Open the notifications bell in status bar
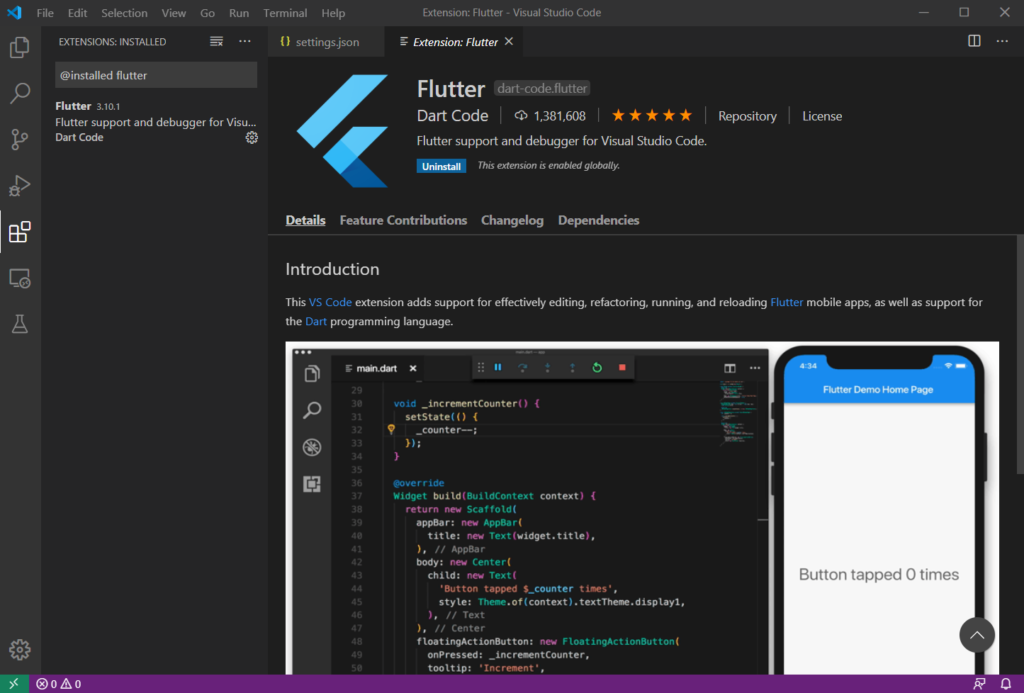The height and width of the screenshot is (693, 1024). (x=1006, y=684)
